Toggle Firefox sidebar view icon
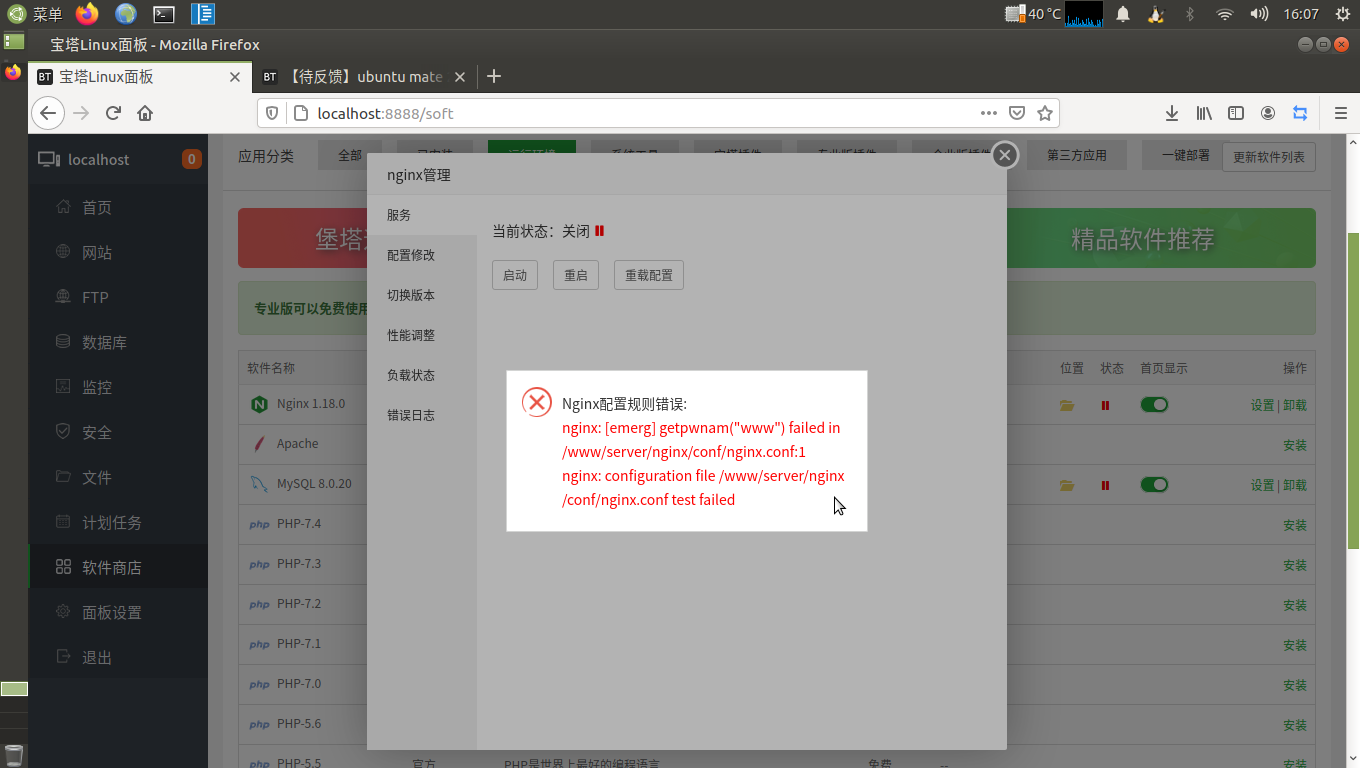This screenshot has width=1360, height=768. [1236, 113]
